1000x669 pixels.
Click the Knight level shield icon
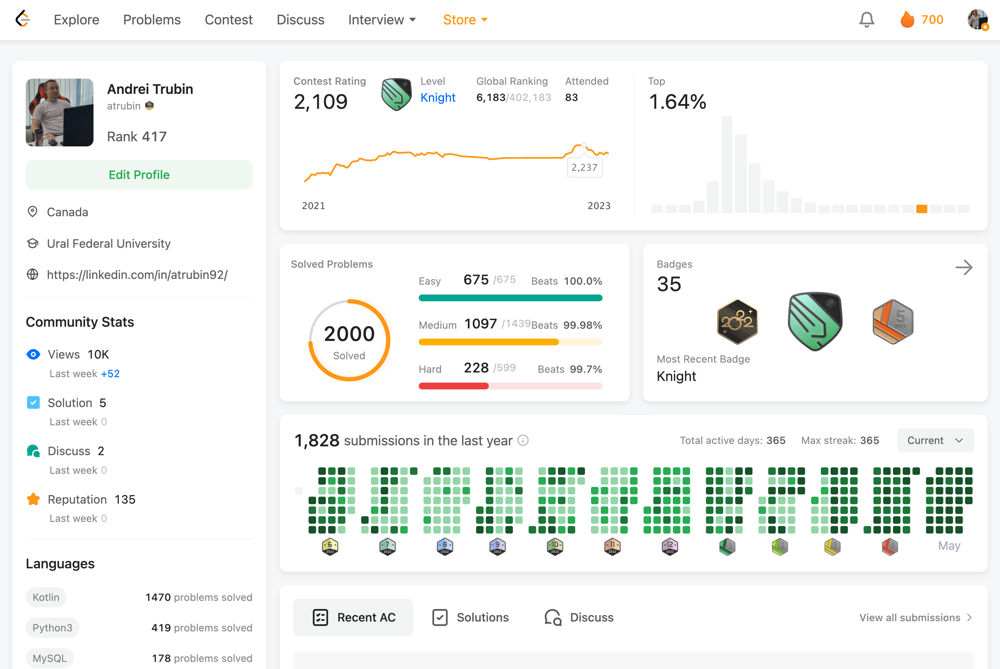pos(396,94)
